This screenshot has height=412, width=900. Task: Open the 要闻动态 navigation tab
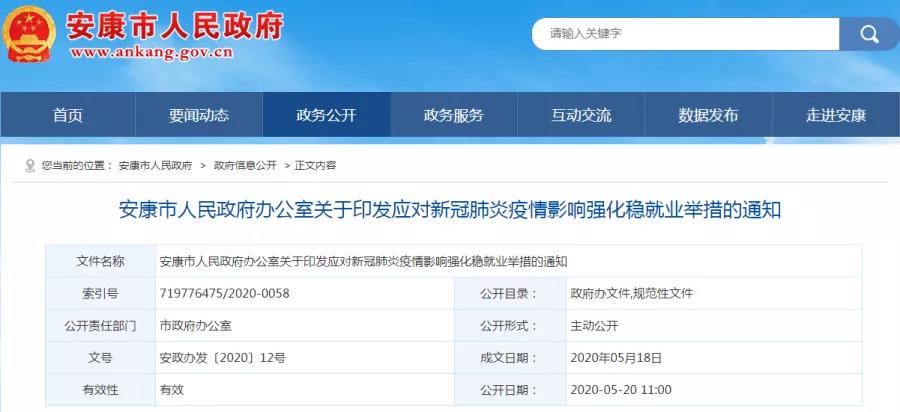click(199, 115)
